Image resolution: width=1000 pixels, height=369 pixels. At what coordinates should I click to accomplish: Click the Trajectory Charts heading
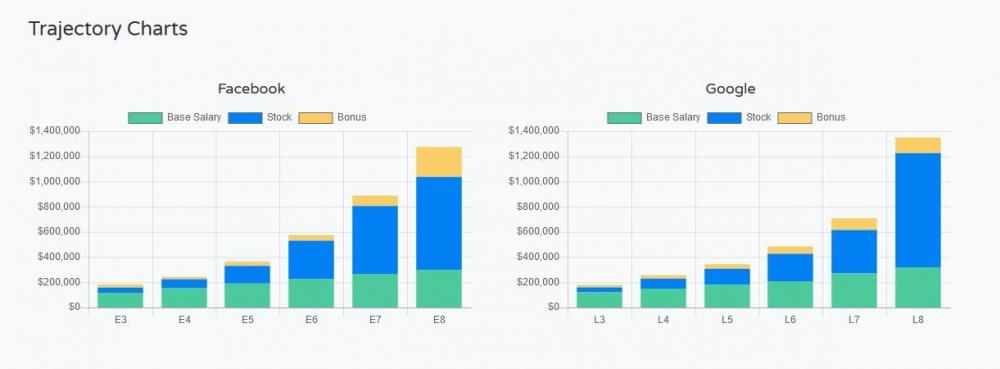pos(108,29)
